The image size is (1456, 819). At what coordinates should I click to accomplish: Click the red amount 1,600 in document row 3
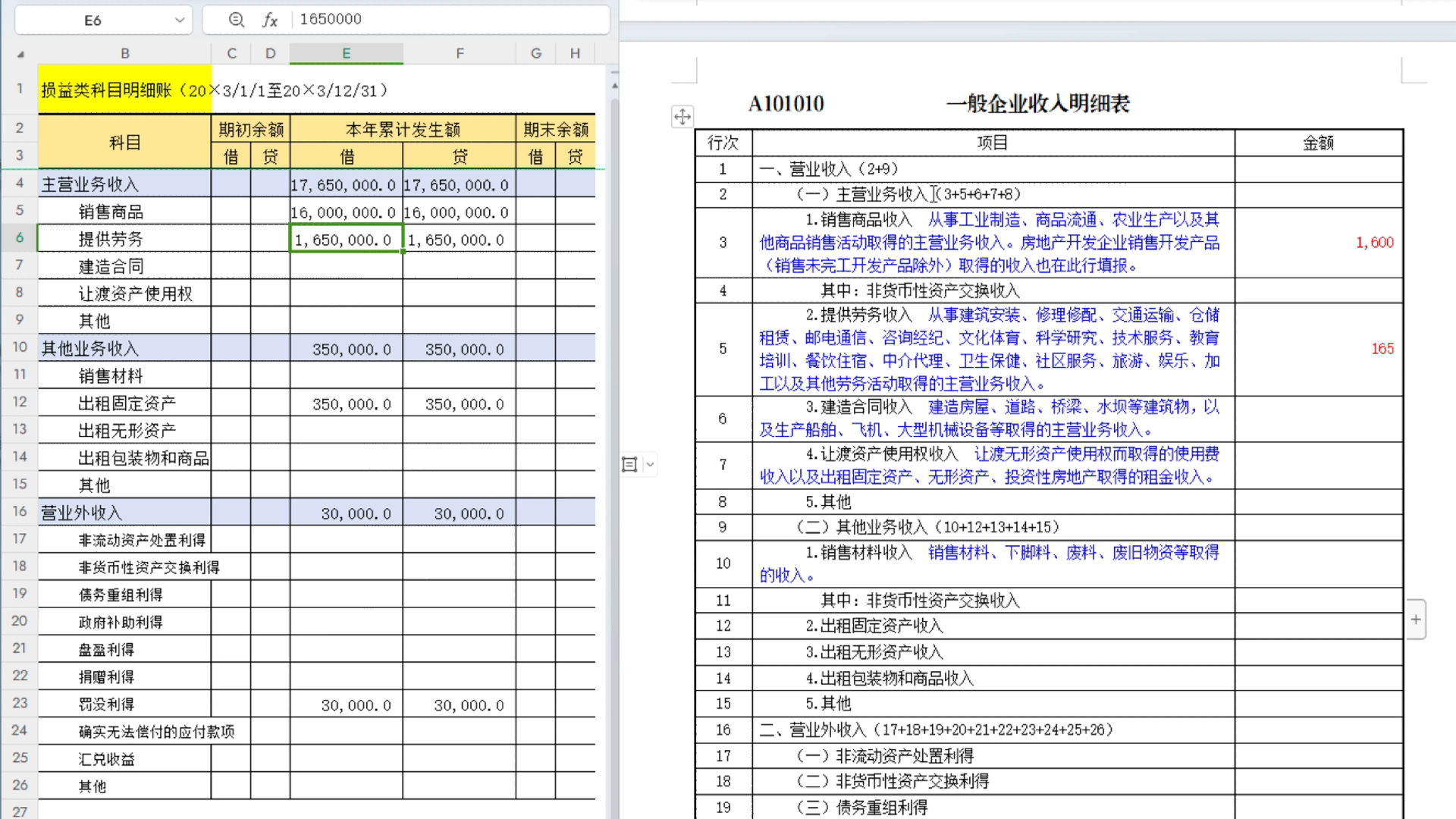[1375, 243]
